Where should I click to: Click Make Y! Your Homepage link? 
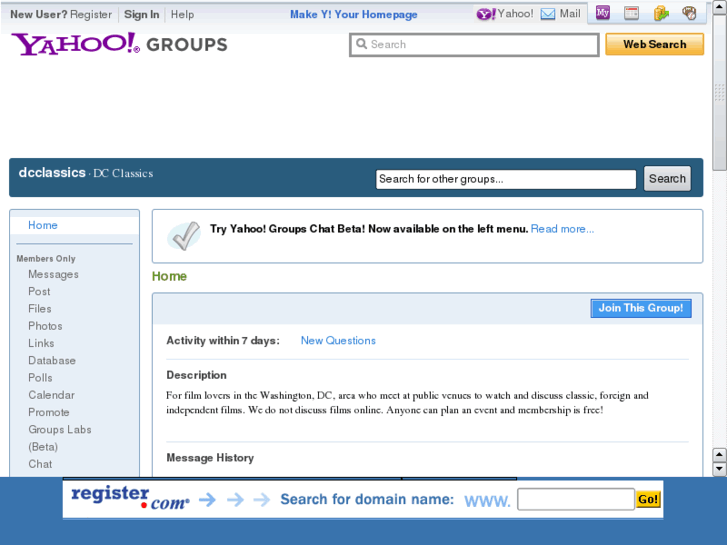point(354,14)
